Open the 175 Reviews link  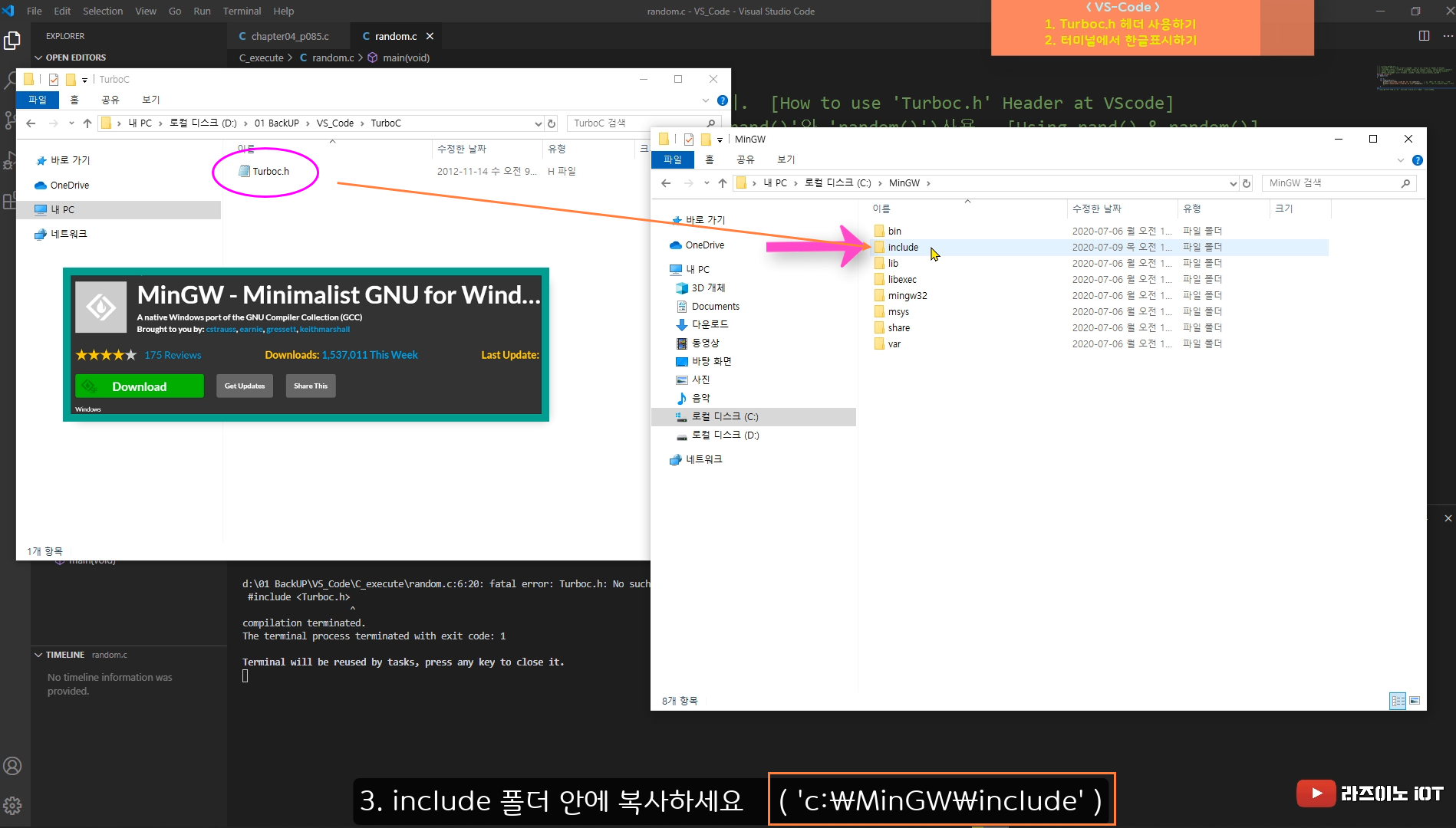tap(173, 355)
